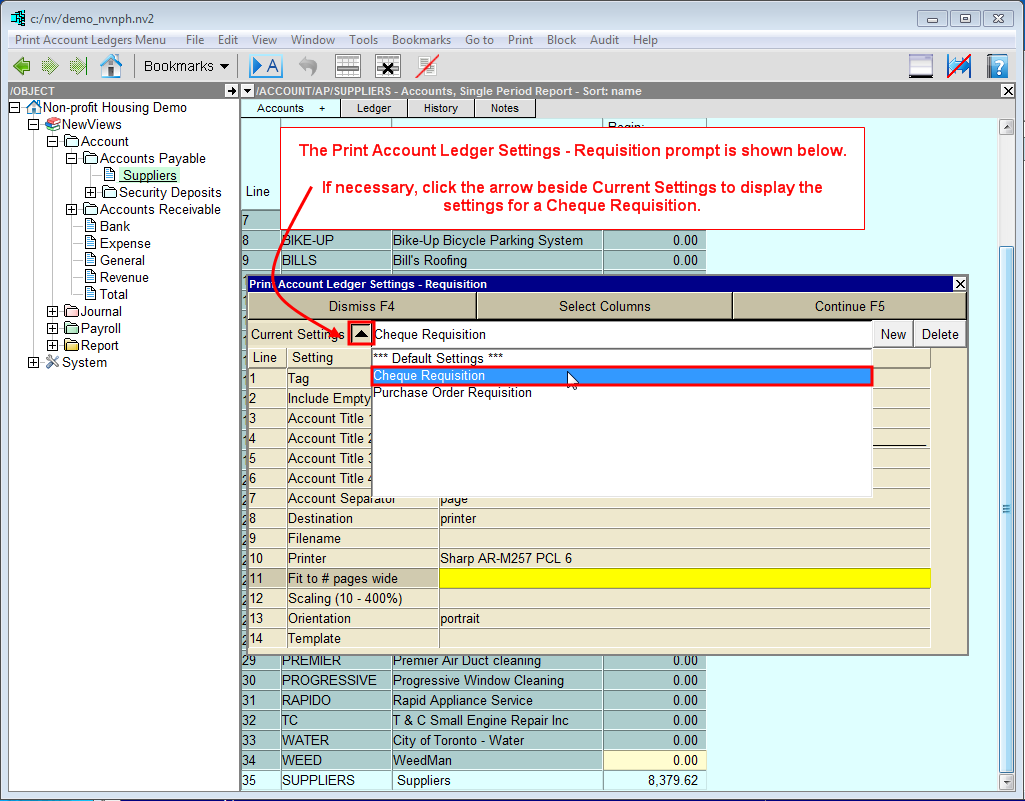The image size is (1025, 801).
Task: Select Purchase Order Requisition from the list
Action: pos(452,393)
